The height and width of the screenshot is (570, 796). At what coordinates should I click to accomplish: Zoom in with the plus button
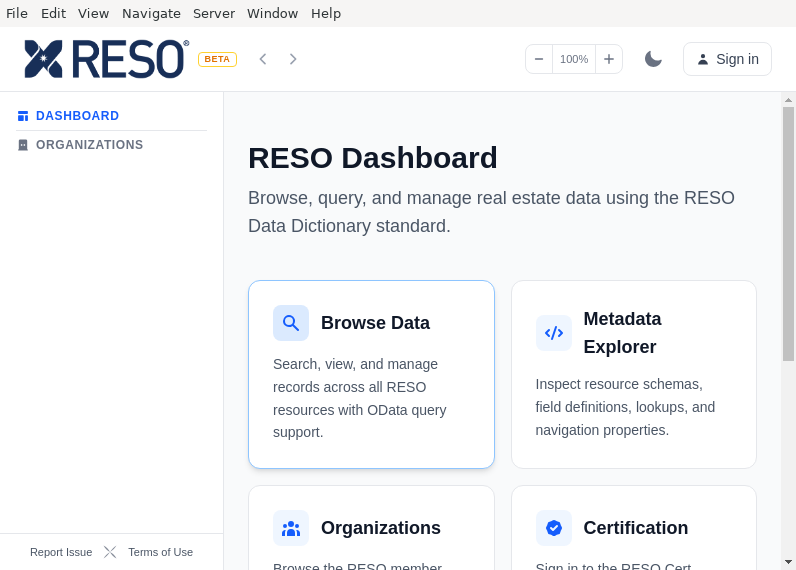click(609, 59)
